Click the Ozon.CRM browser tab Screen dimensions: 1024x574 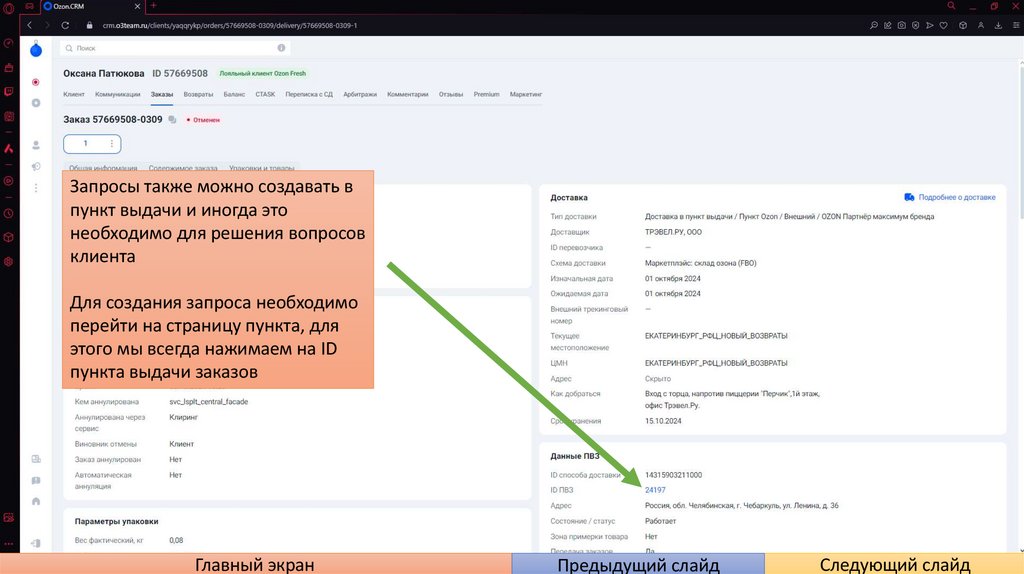[91, 7]
